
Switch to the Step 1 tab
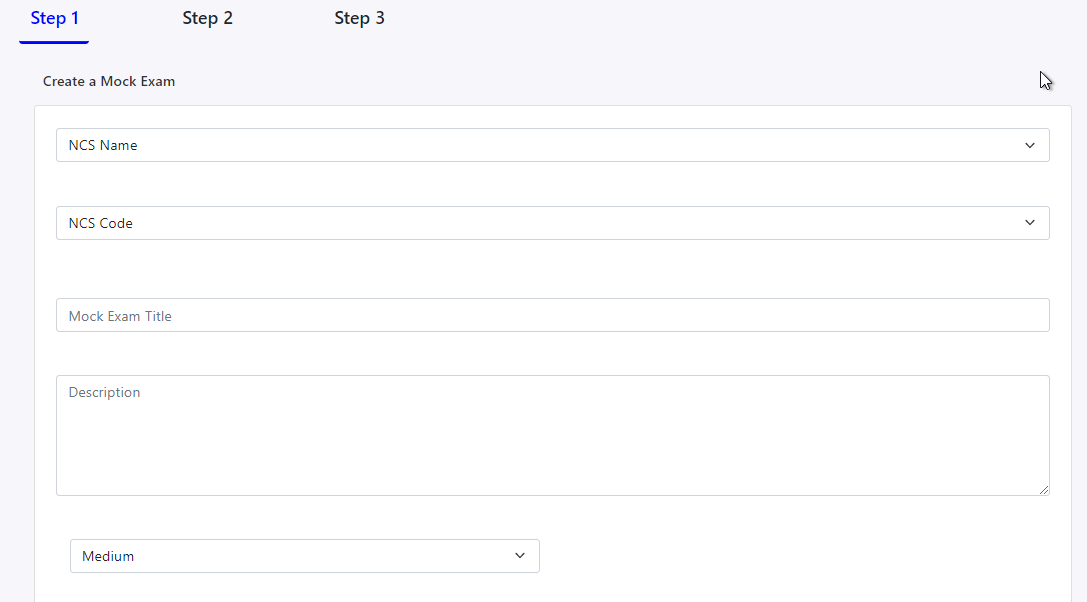pos(54,18)
